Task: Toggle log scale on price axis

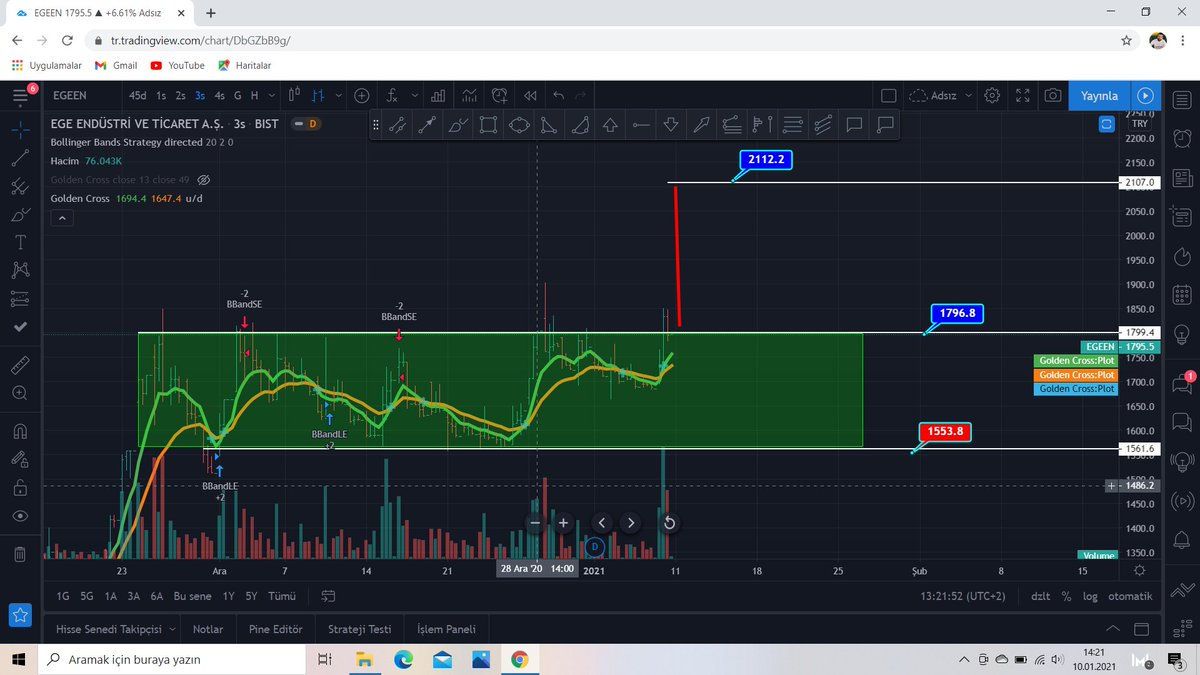Action: click(1090, 596)
